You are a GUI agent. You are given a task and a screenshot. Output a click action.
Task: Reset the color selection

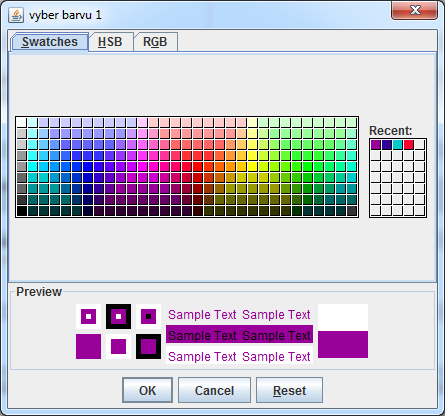[x=289, y=390]
